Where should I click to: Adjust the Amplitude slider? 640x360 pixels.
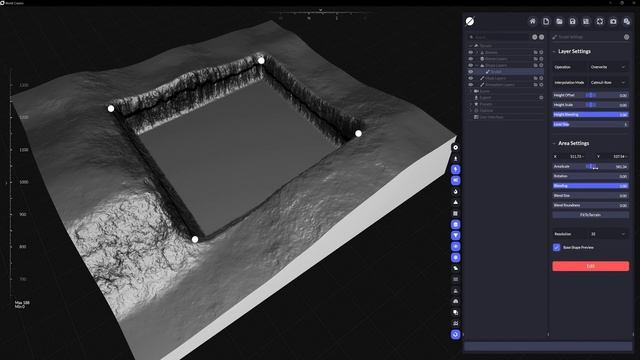click(x=590, y=167)
